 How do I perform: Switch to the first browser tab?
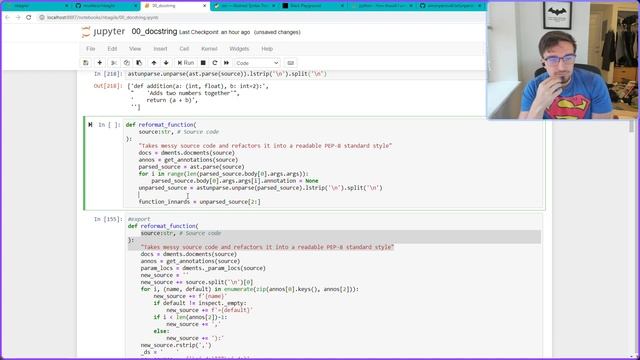tap(37, 6)
